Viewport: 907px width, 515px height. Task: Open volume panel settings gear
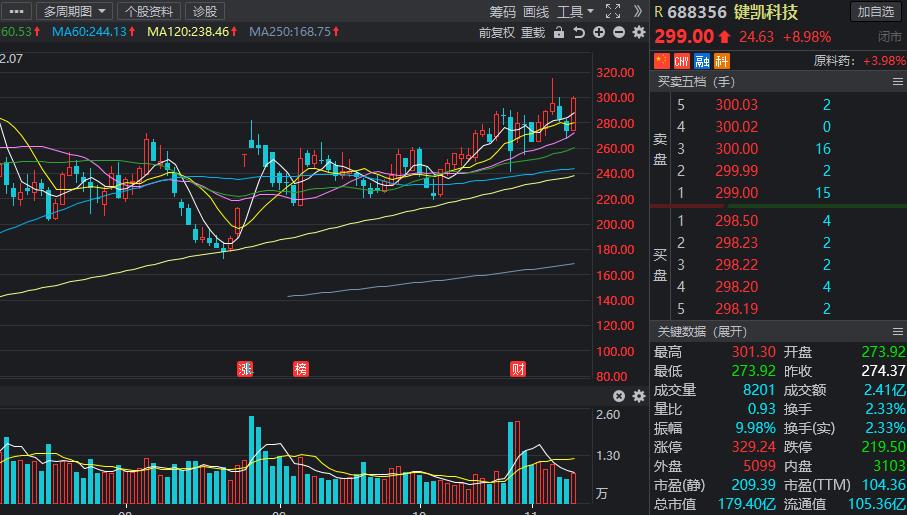[x=637, y=396]
